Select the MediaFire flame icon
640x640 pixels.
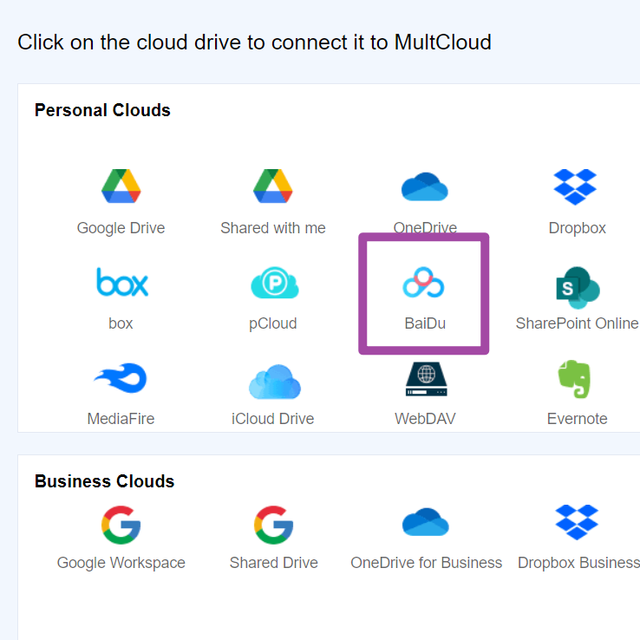pos(120,378)
